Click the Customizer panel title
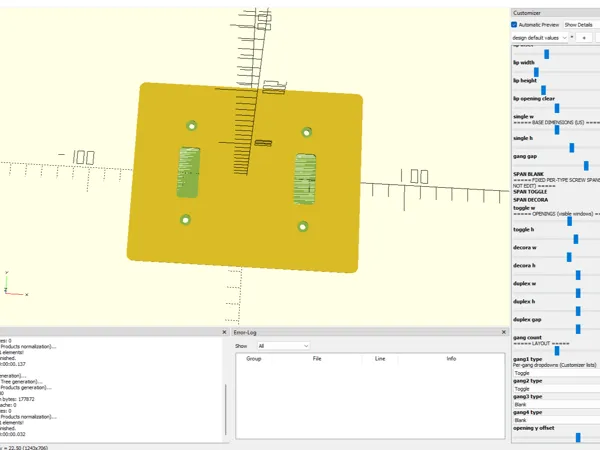This screenshot has width=600, height=450. (527, 13)
